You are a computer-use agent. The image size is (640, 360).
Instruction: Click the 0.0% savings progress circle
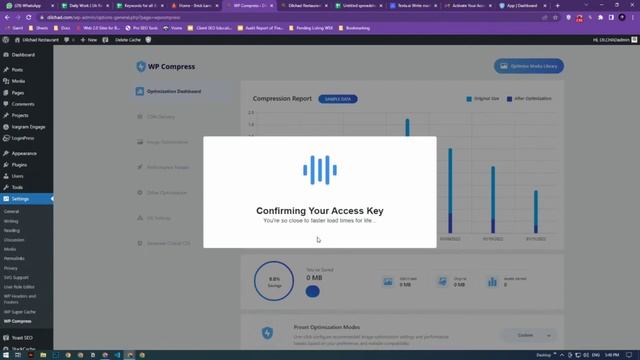coord(274,281)
